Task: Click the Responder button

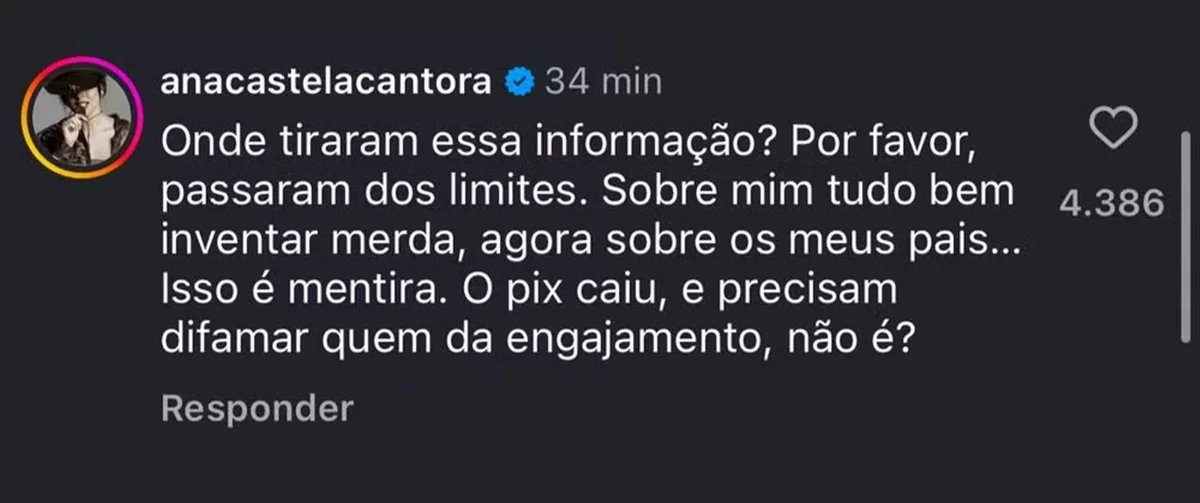Action: (257, 408)
